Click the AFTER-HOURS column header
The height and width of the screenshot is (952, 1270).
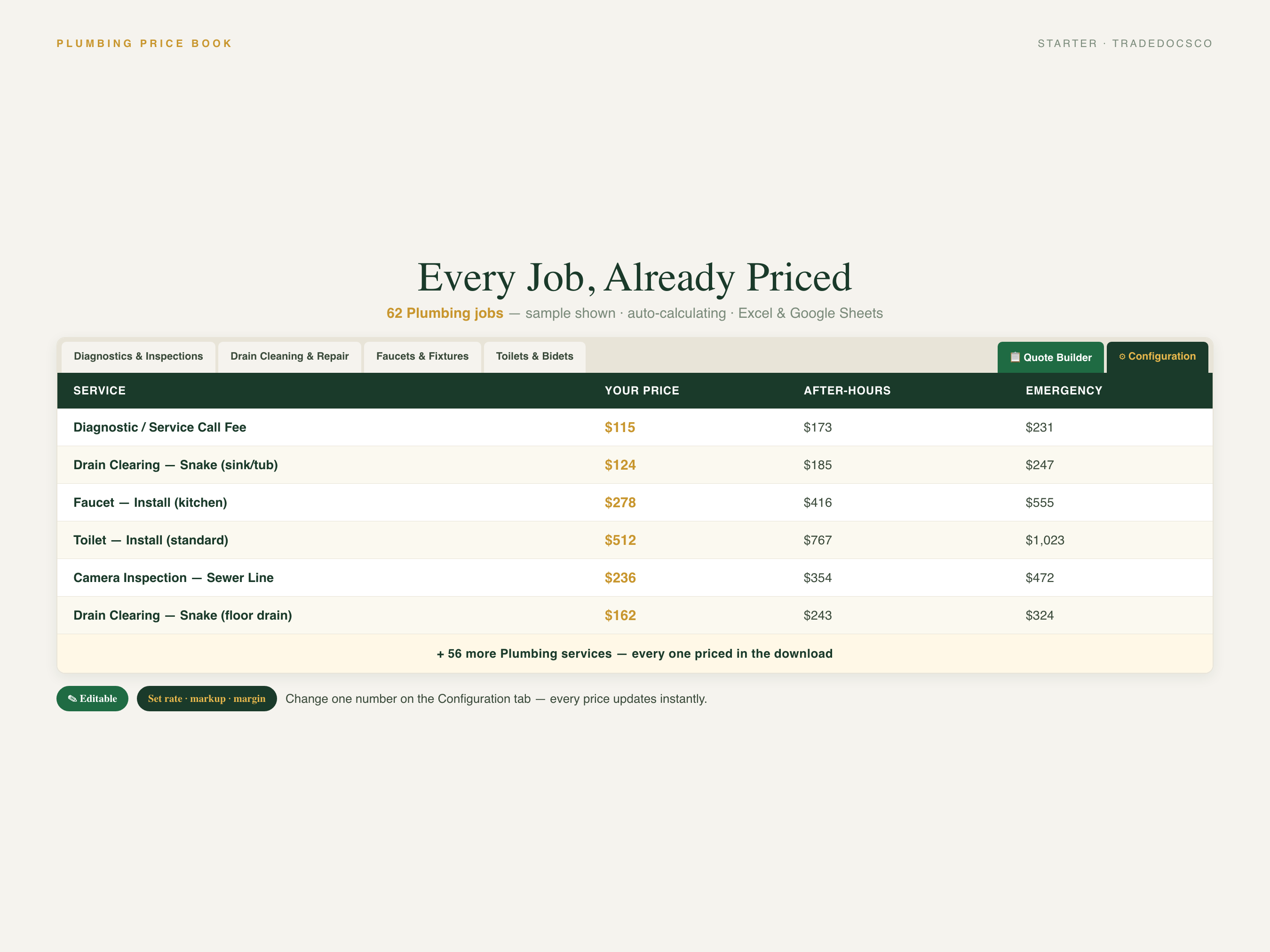[x=847, y=390]
